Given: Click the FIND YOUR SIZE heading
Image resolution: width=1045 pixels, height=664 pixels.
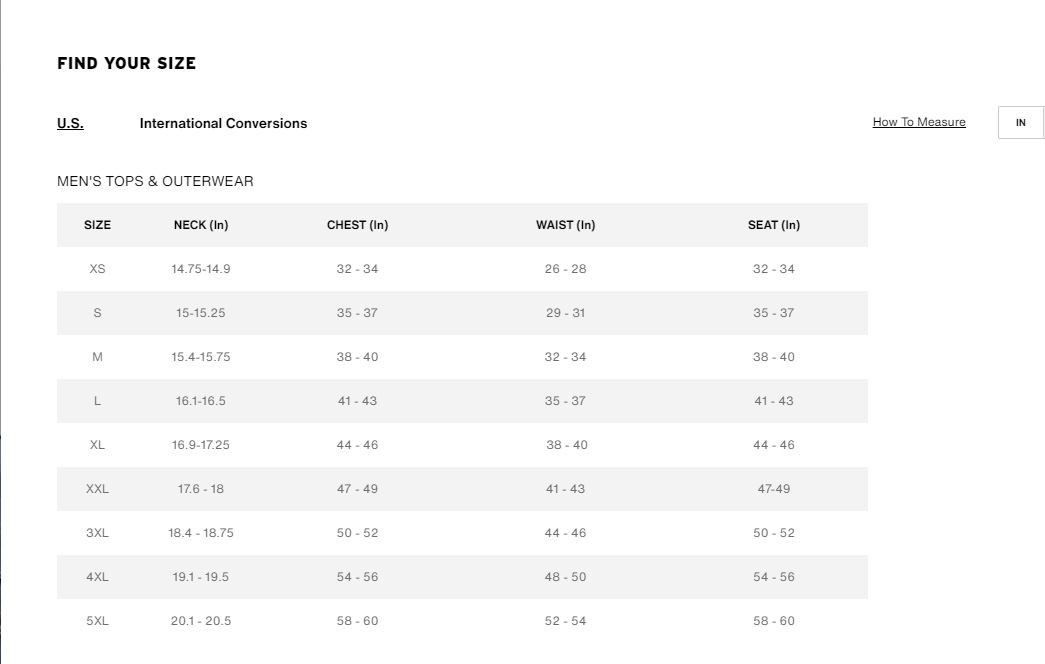Looking at the screenshot, I should click(127, 63).
